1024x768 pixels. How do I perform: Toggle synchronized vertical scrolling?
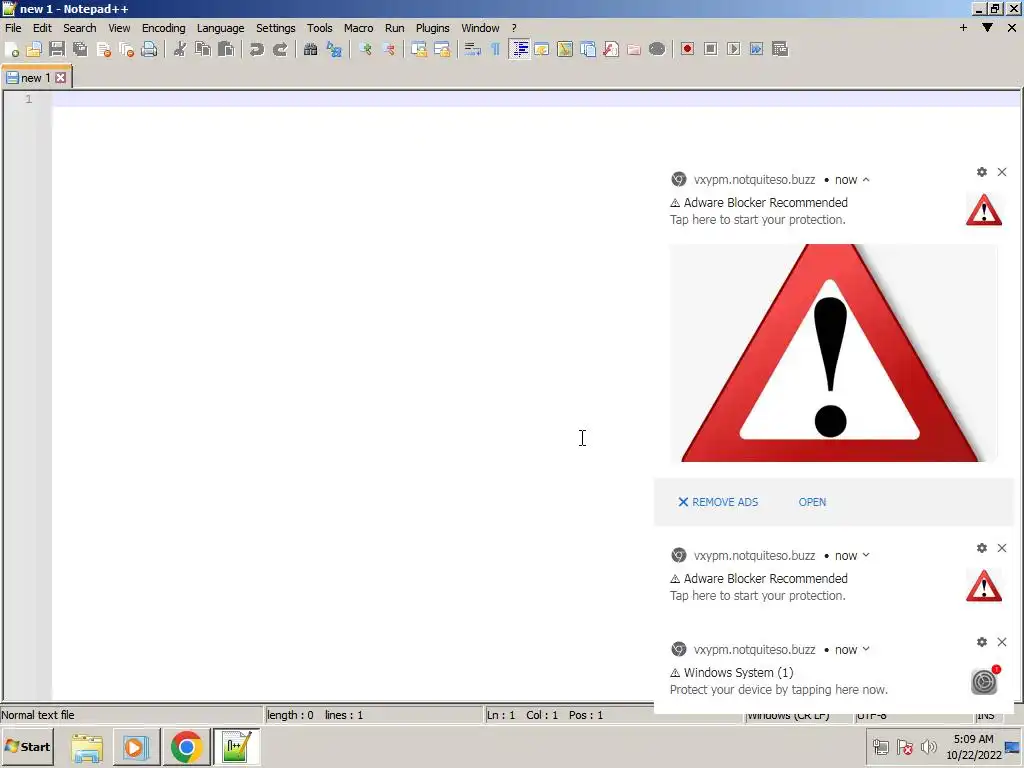pos(419,50)
